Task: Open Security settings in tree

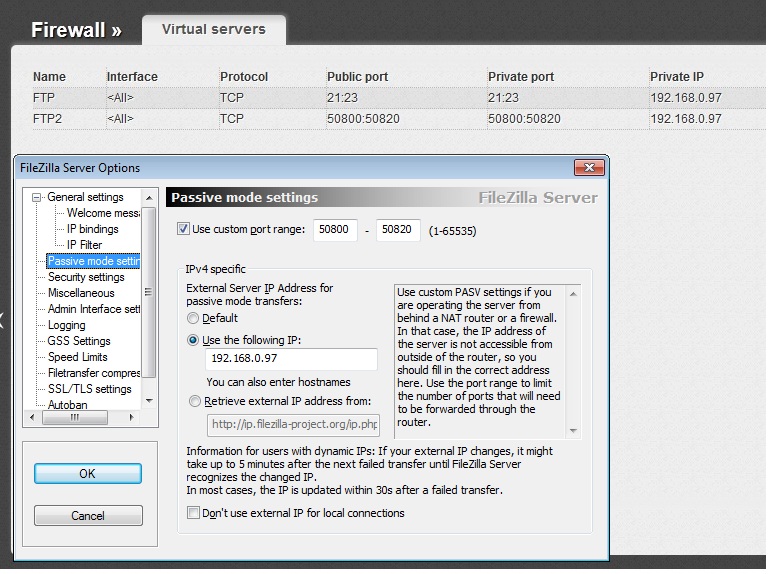Action: 86,277
